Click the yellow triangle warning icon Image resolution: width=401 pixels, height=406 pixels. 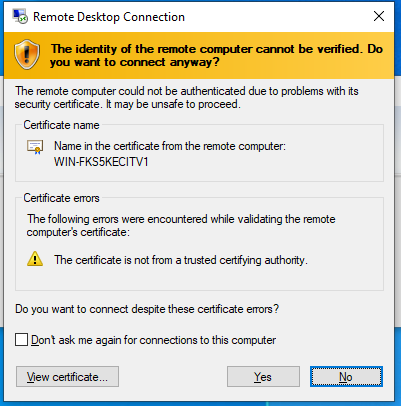coord(35,259)
